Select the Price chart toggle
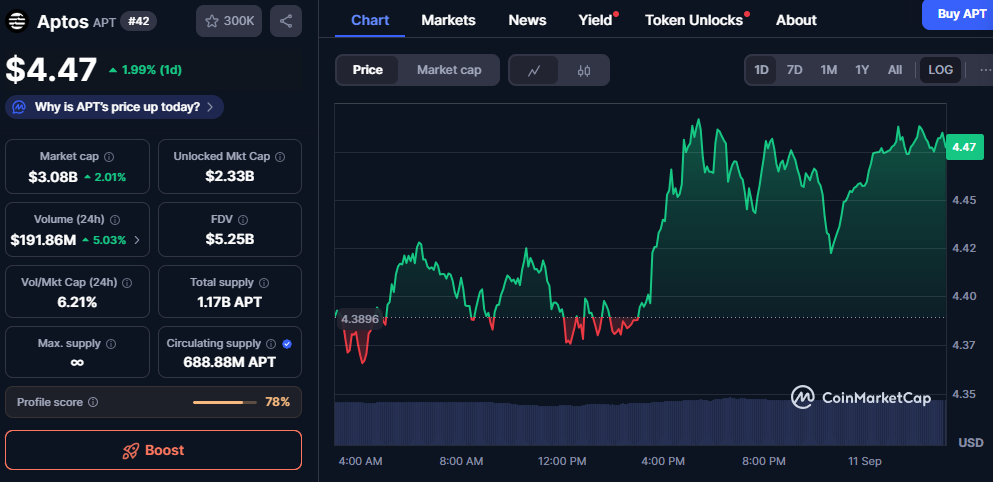Viewport: 993px width, 482px height. point(367,70)
